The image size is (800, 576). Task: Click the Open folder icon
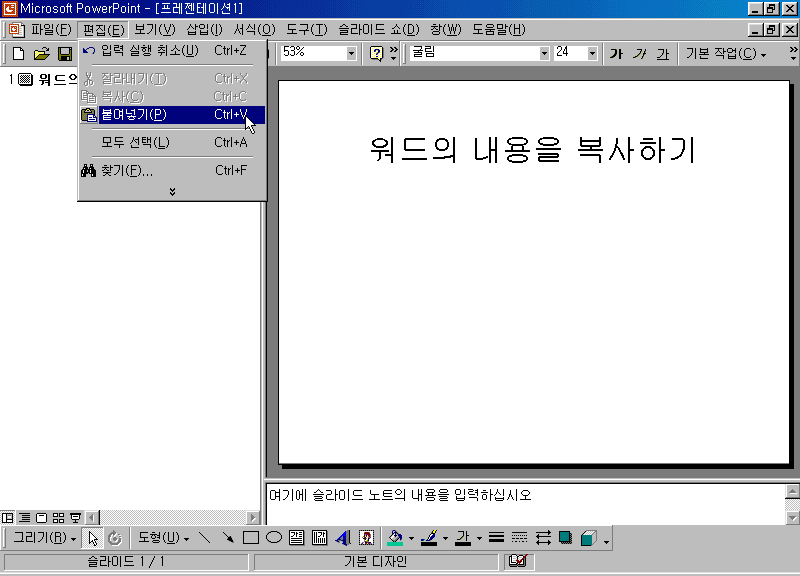pos(42,54)
